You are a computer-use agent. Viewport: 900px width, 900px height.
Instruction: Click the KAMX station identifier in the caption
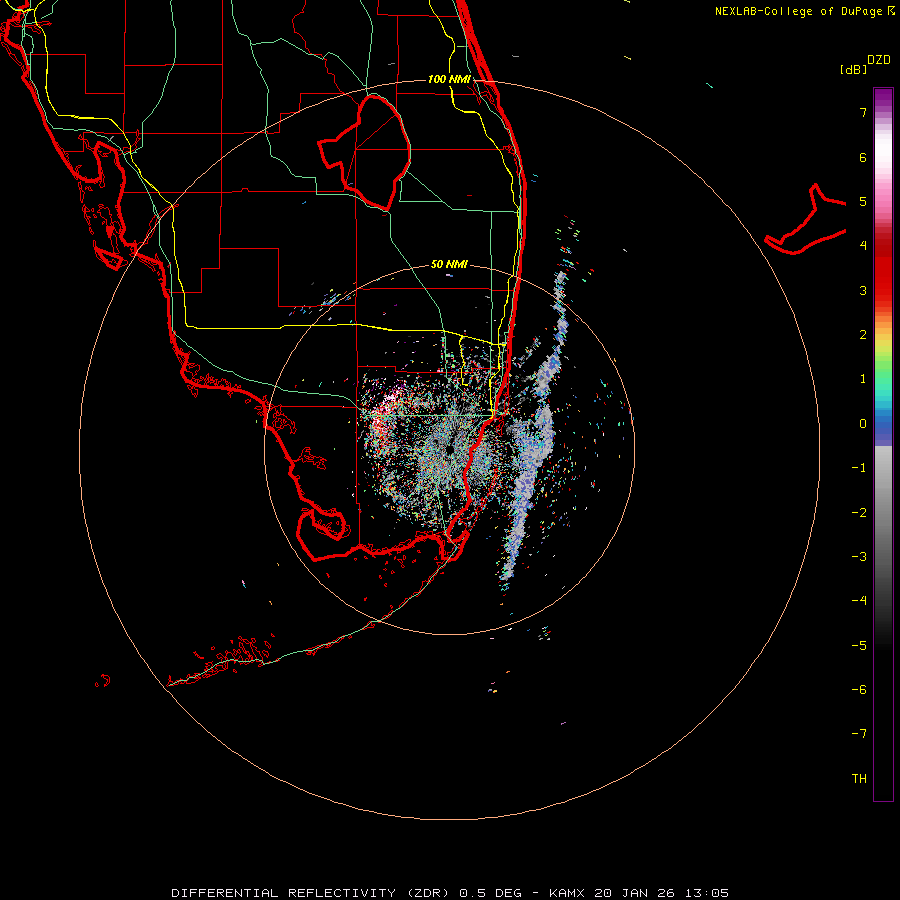coord(567,893)
